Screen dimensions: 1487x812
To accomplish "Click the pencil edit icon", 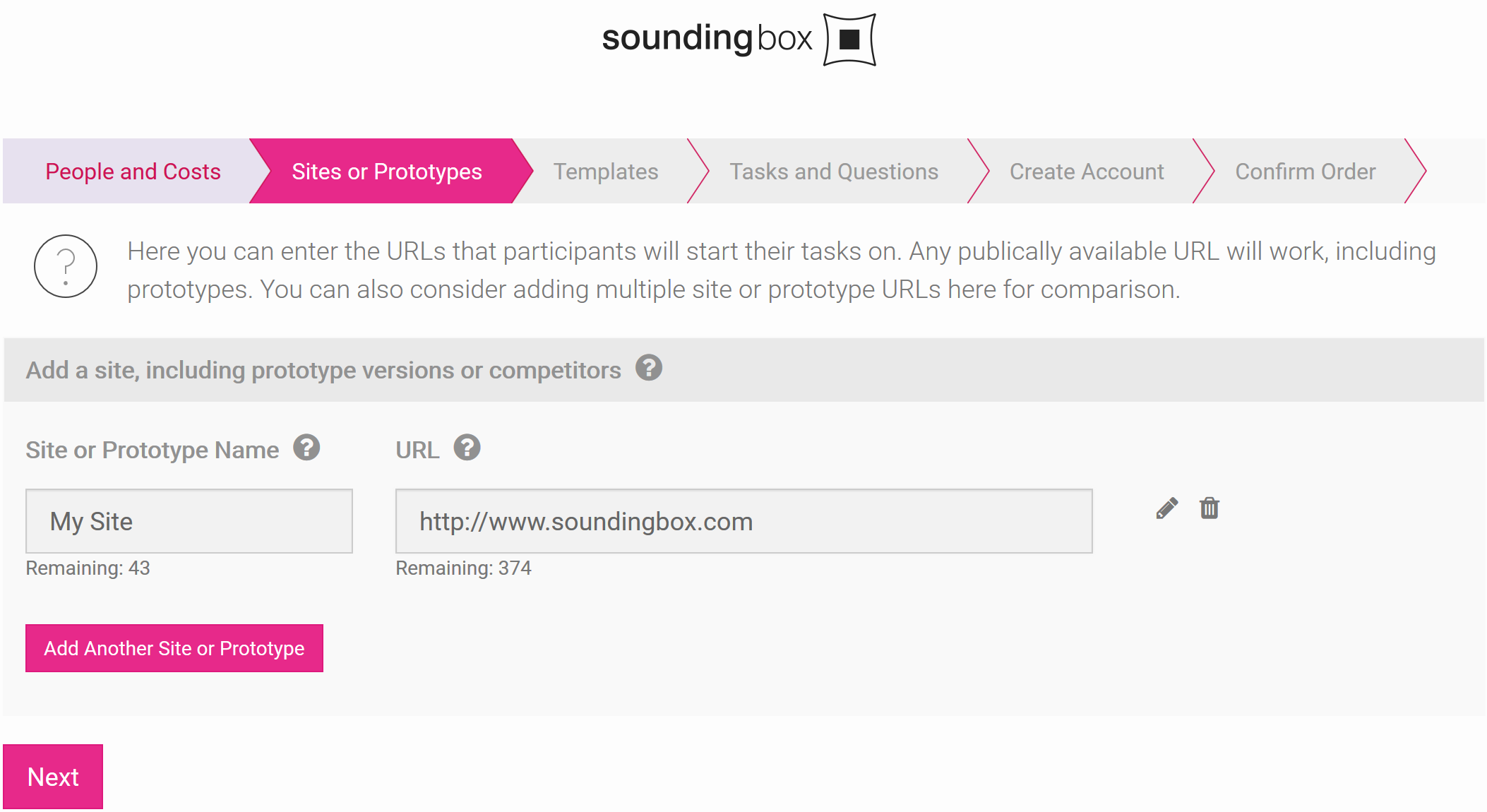I will tap(1167, 508).
